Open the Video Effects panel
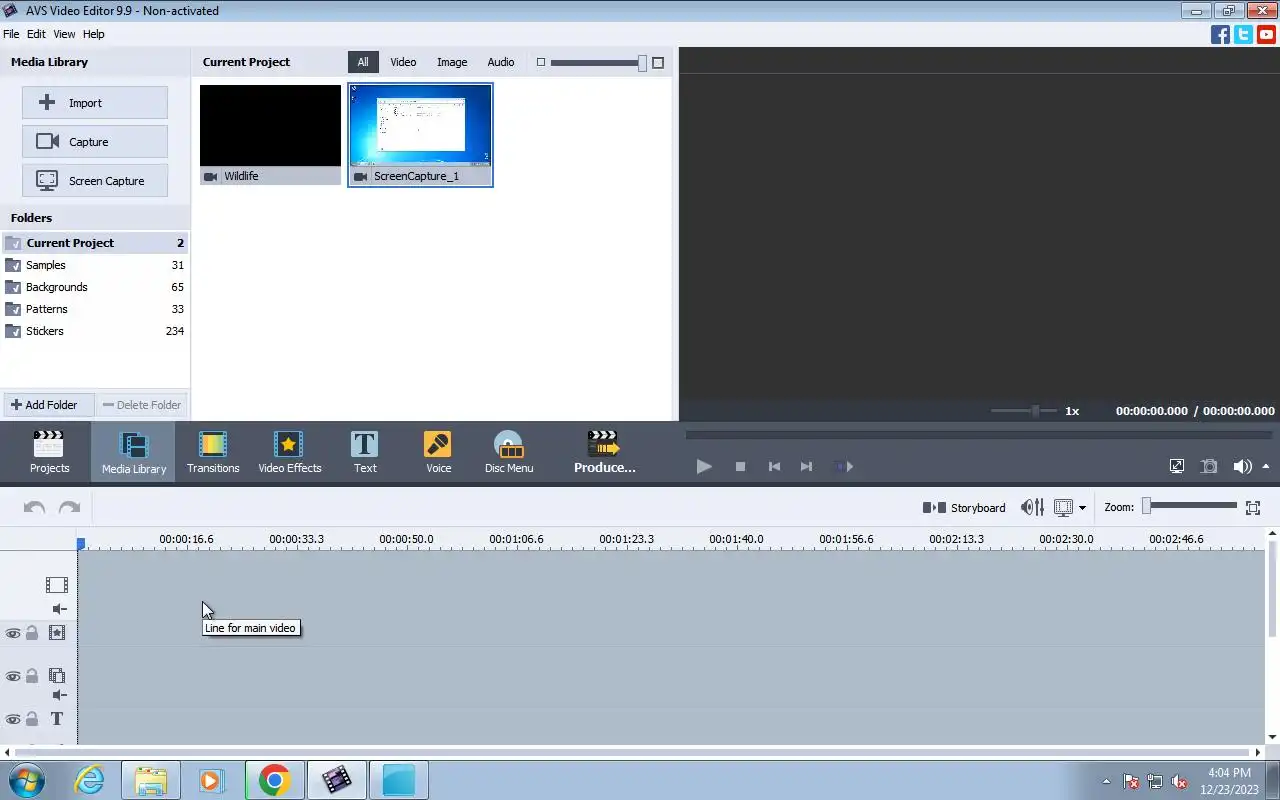 click(x=289, y=452)
